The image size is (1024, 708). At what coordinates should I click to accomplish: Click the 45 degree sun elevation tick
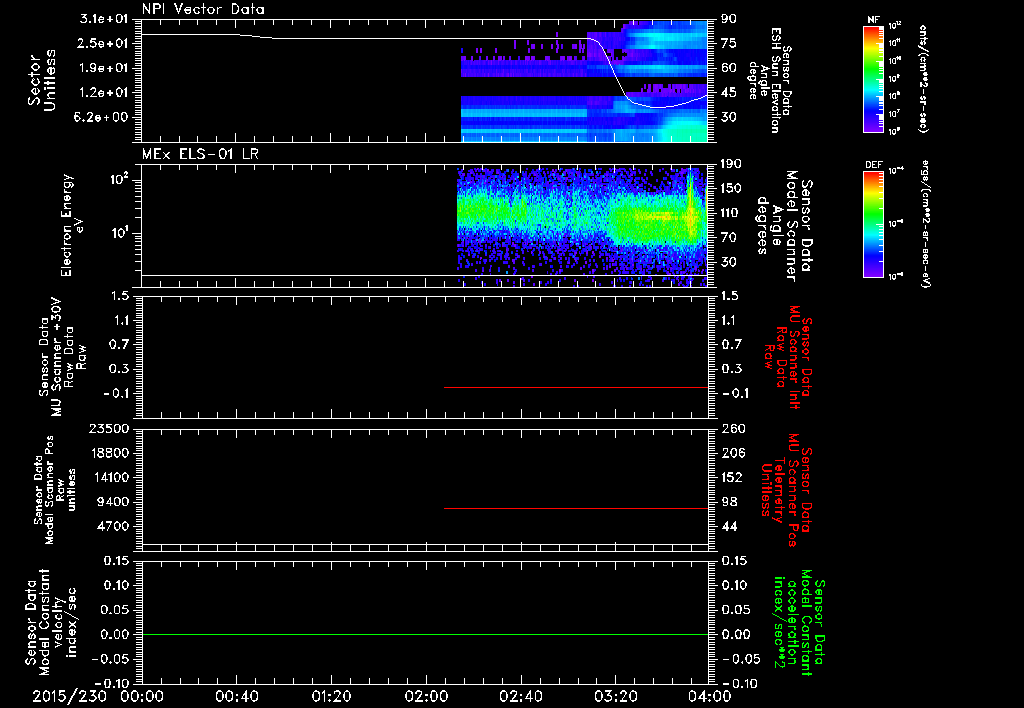(729, 93)
